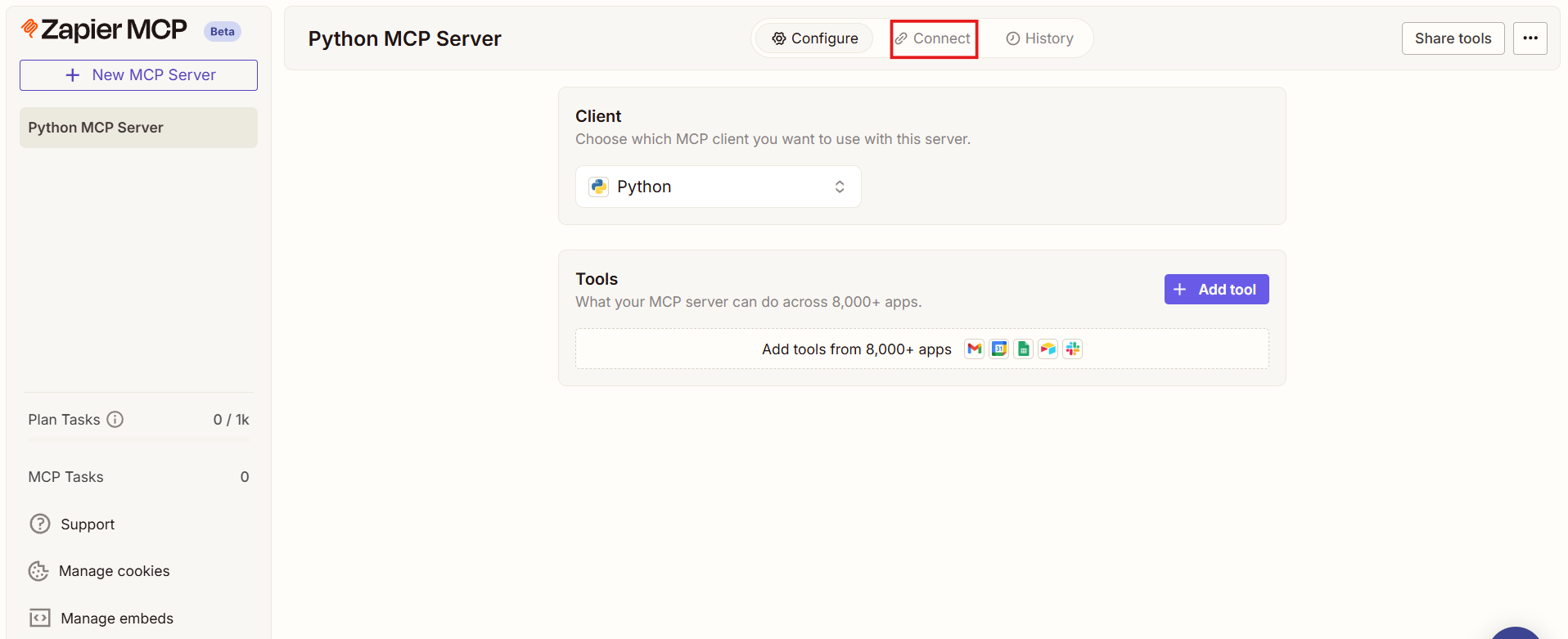1568x639 pixels.
Task: Click the Add tools from 8,000+ apps area
Action: tap(856, 349)
